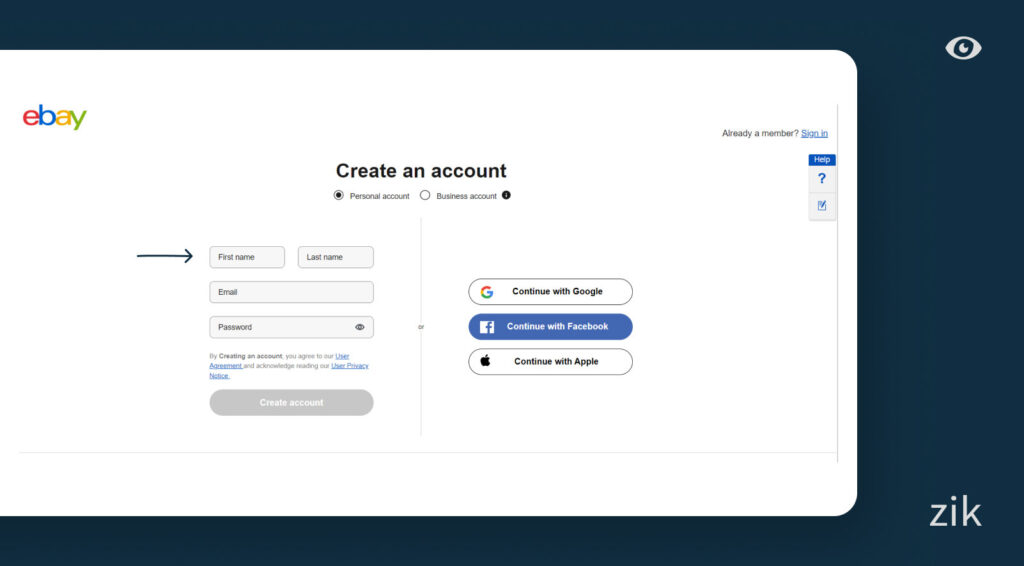Click the question mark help icon
Image resolution: width=1024 pixels, height=566 pixels.
point(822,179)
